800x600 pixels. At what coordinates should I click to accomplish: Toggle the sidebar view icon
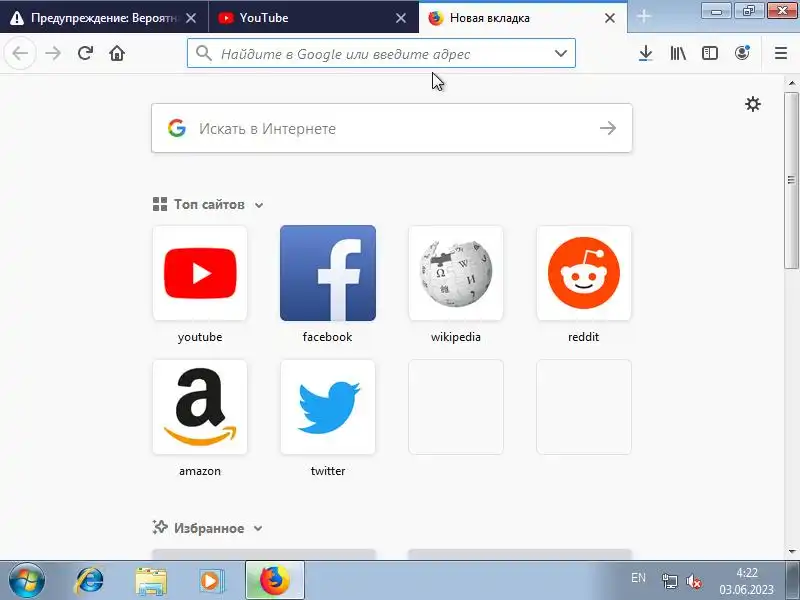[710, 53]
